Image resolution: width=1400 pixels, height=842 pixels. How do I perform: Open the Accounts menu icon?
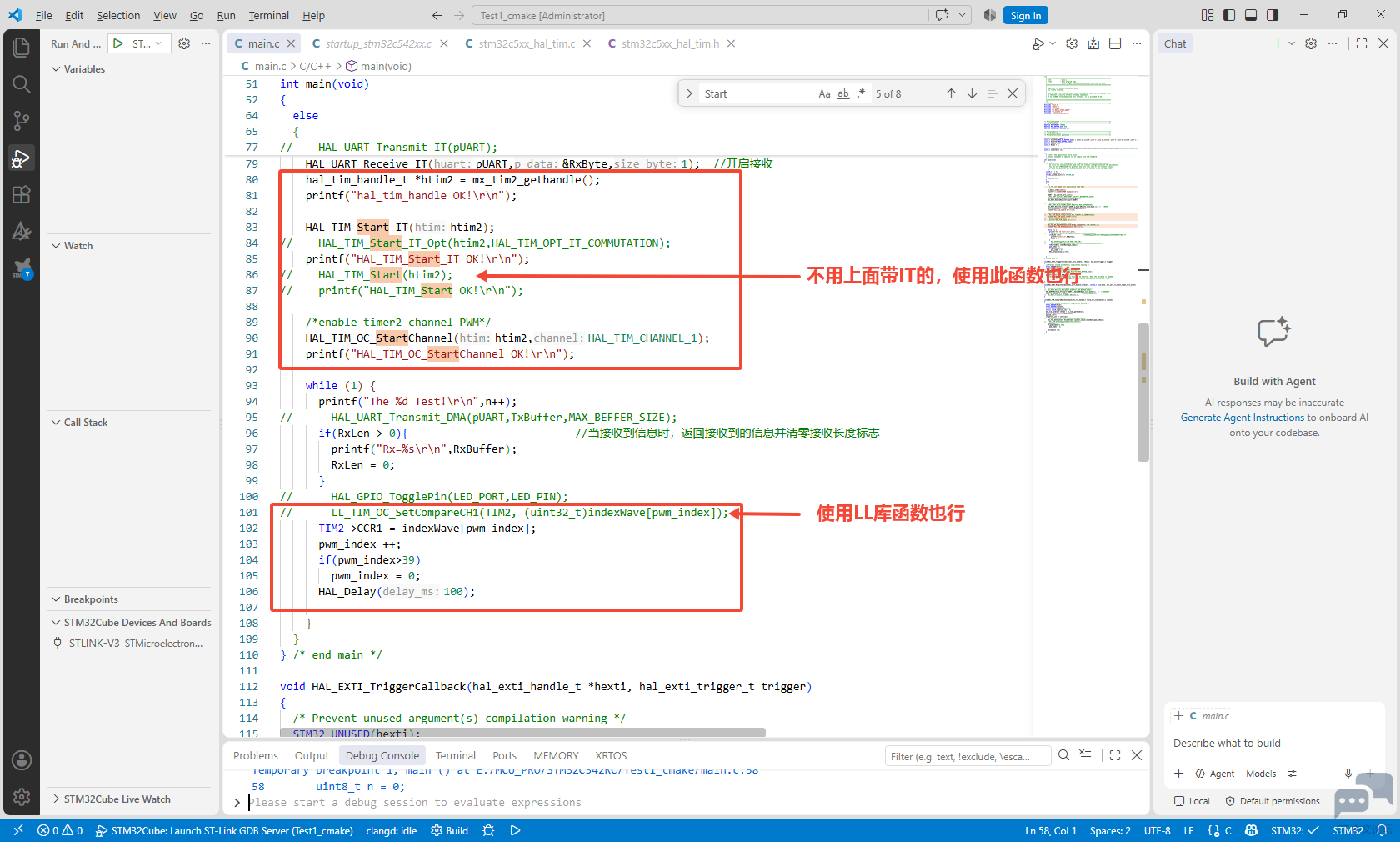[x=22, y=760]
